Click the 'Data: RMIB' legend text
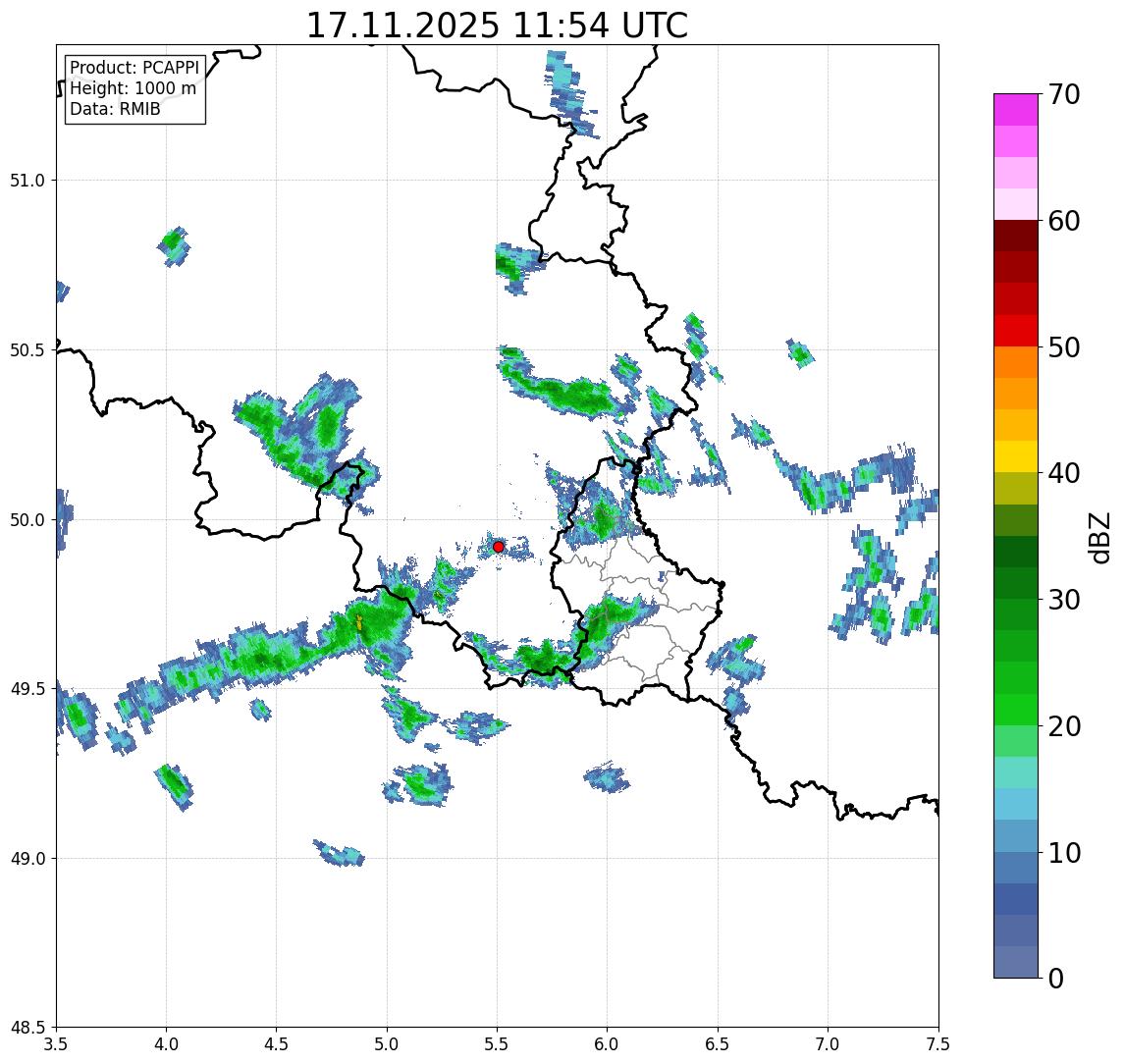1124x1064 pixels. coord(115,109)
